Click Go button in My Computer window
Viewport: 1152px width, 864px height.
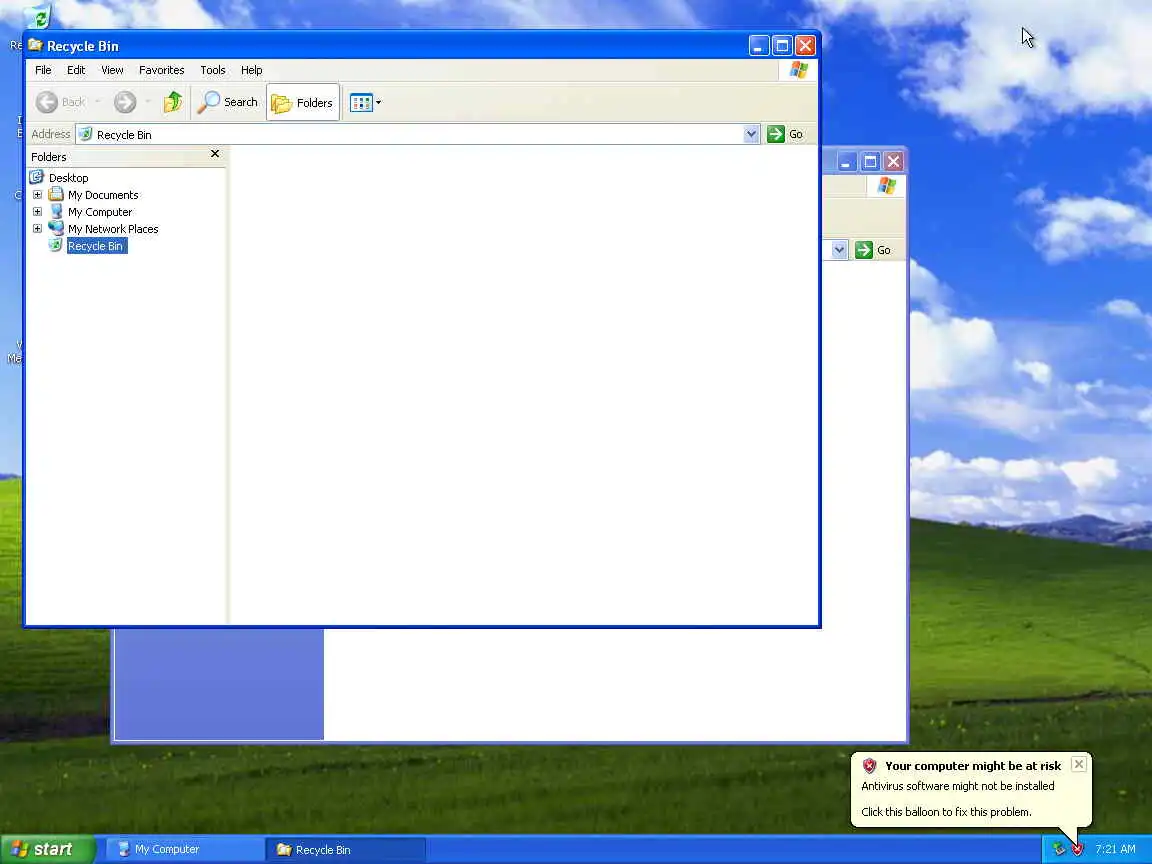coord(874,250)
